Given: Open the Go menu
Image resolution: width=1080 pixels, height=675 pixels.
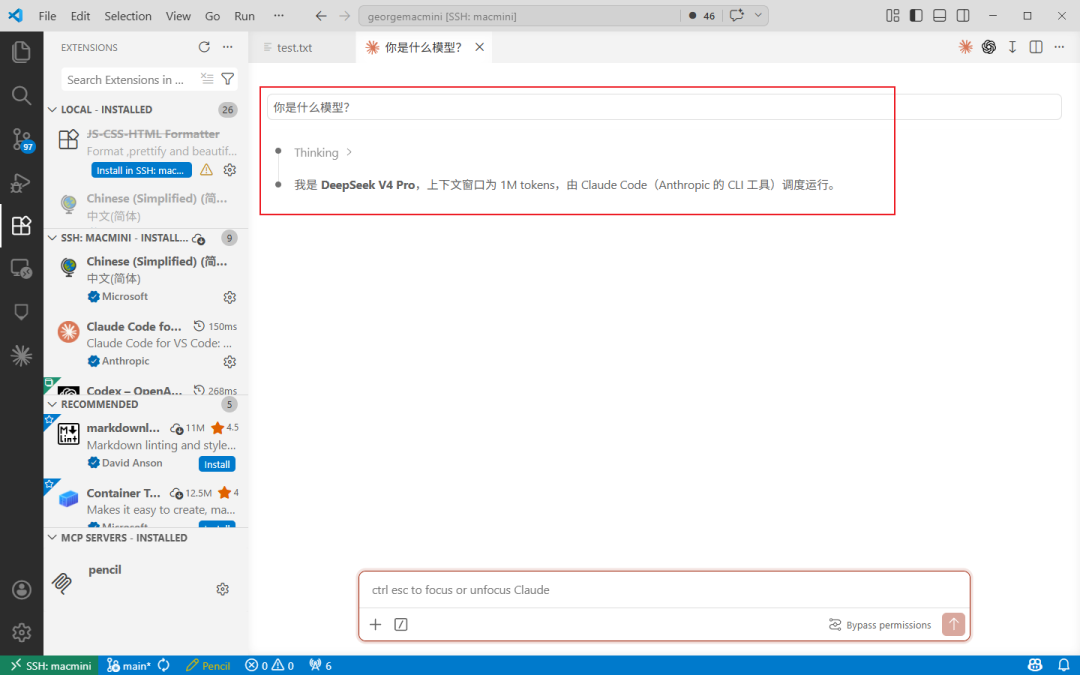Looking at the screenshot, I should pos(212,16).
